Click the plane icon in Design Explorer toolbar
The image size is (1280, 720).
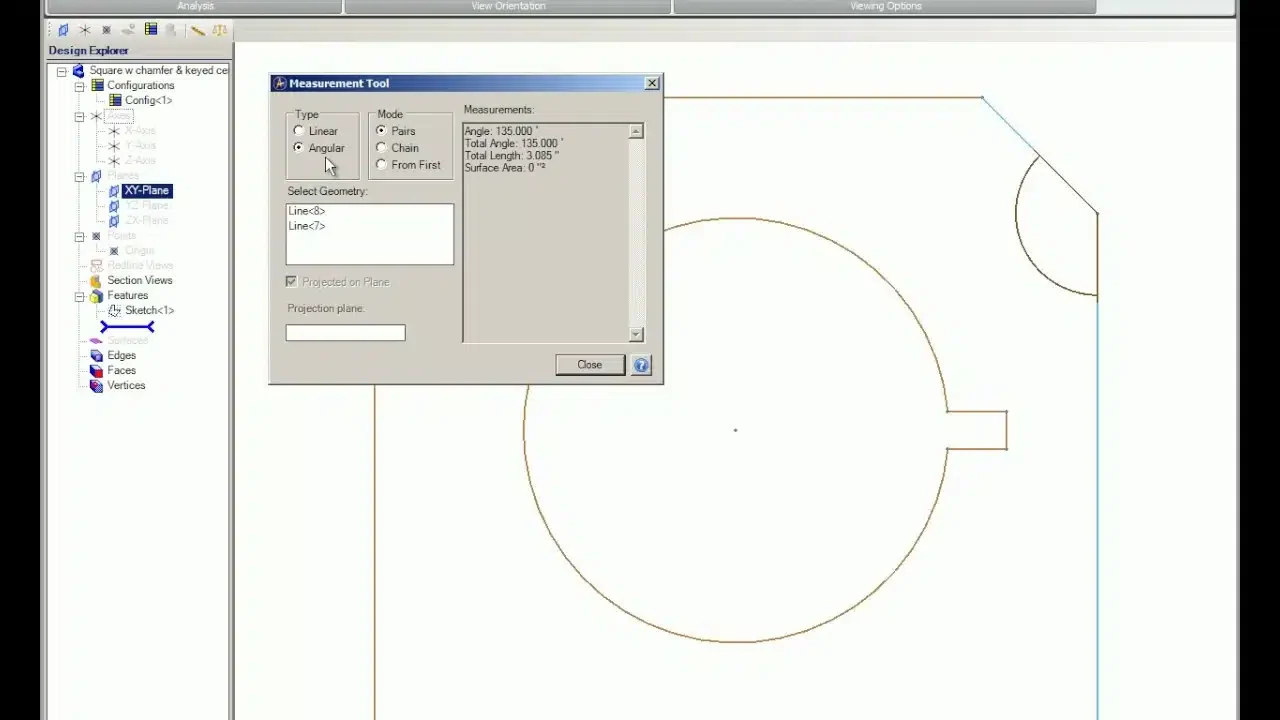tap(63, 30)
